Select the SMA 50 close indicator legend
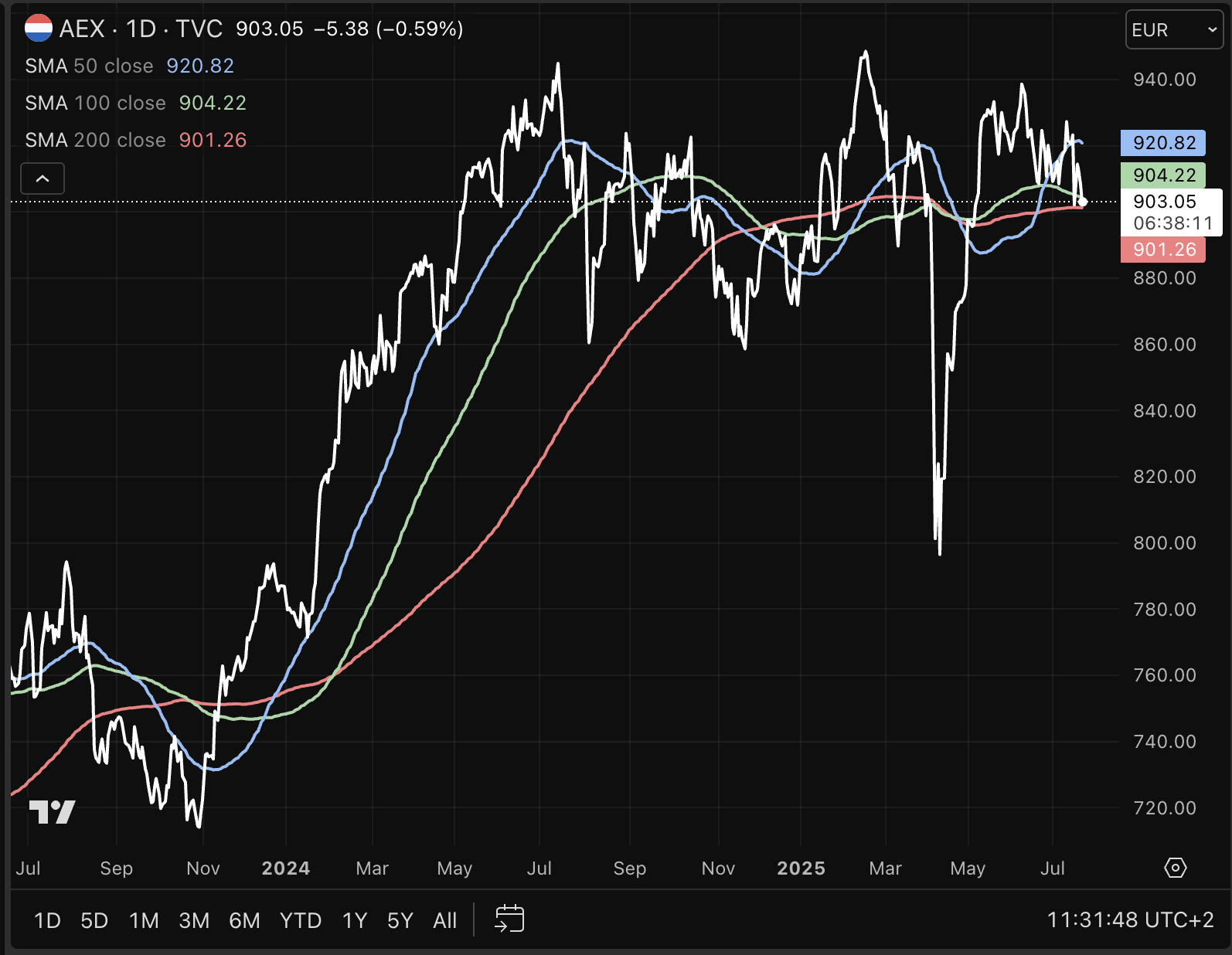 pyautogui.click(x=90, y=66)
